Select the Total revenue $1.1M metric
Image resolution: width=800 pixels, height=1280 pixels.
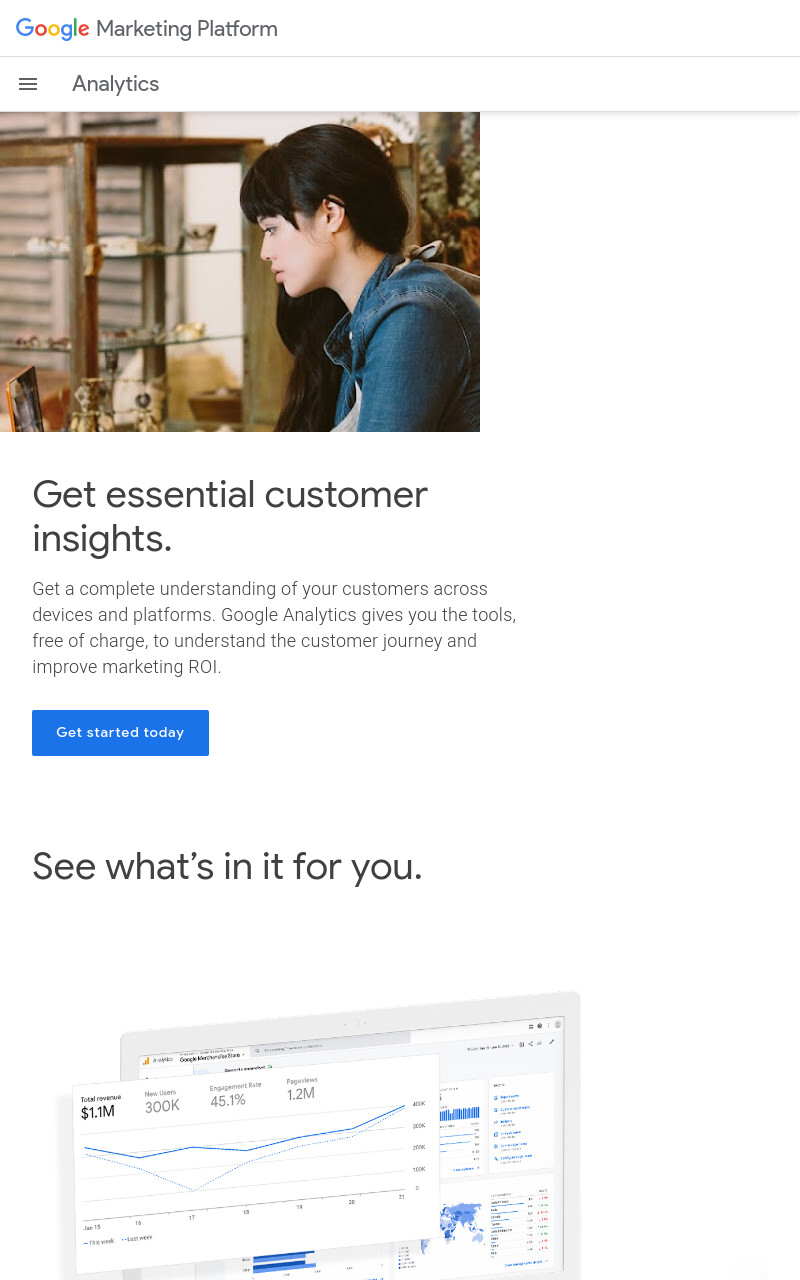point(100,1106)
